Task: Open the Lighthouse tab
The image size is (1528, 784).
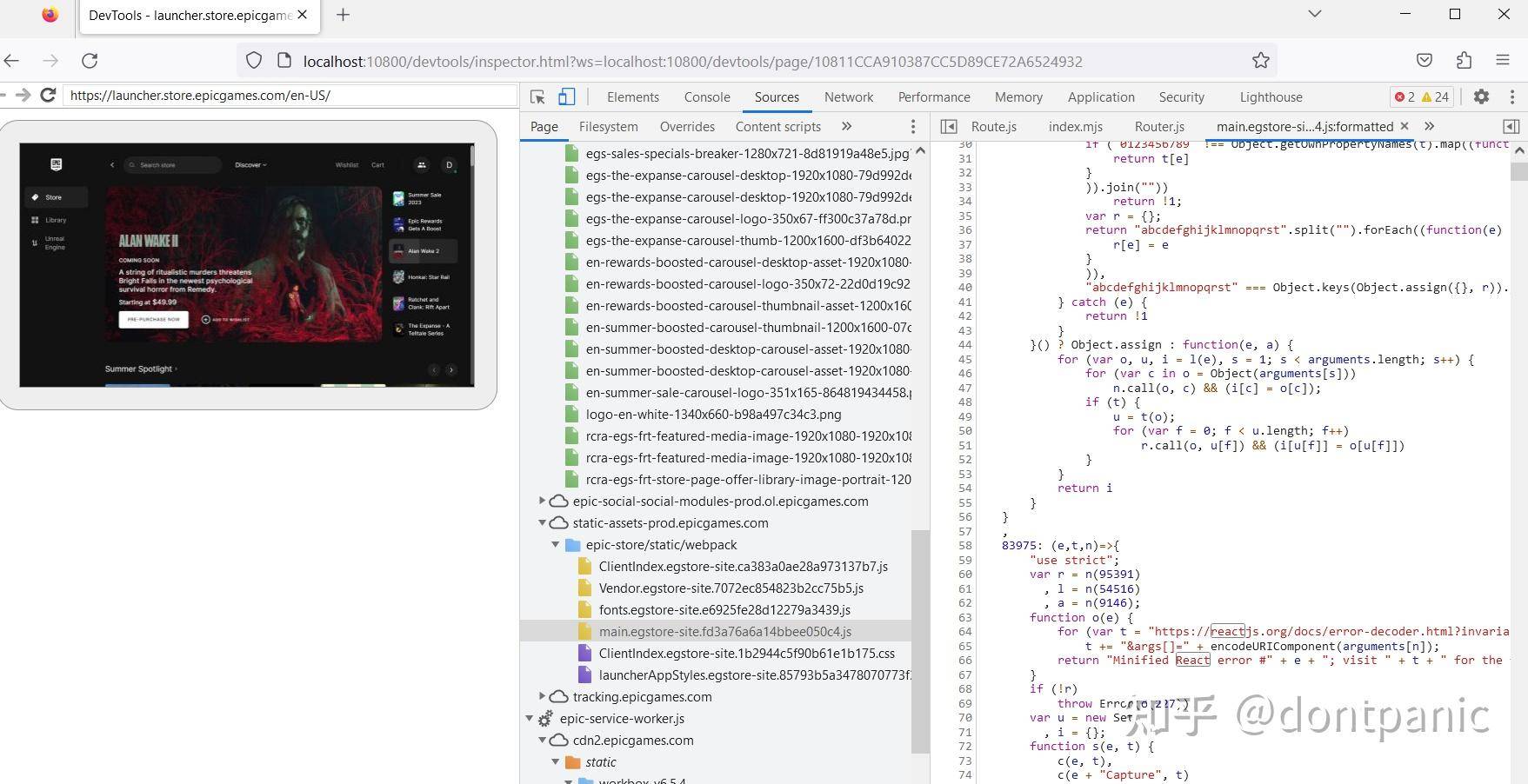Action: click(1271, 96)
